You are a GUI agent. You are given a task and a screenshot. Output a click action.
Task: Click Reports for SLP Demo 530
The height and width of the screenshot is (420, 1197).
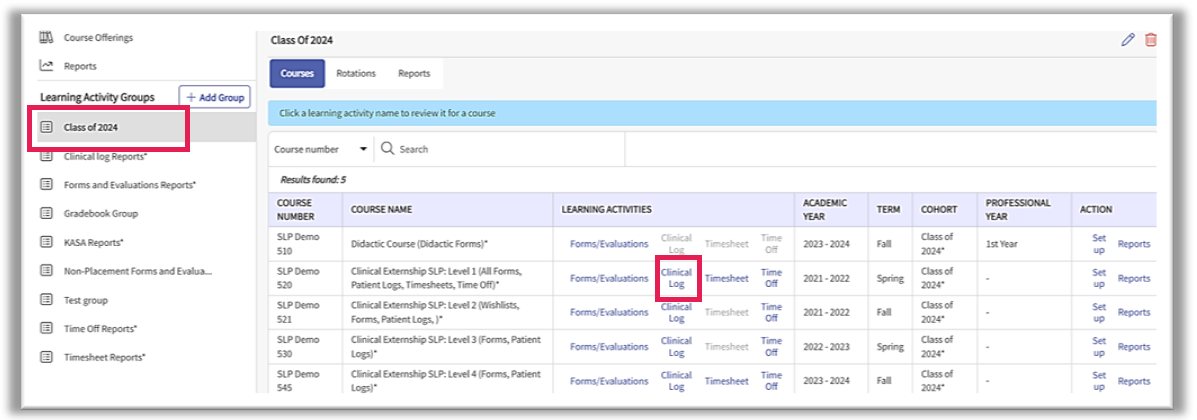(1134, 347)
